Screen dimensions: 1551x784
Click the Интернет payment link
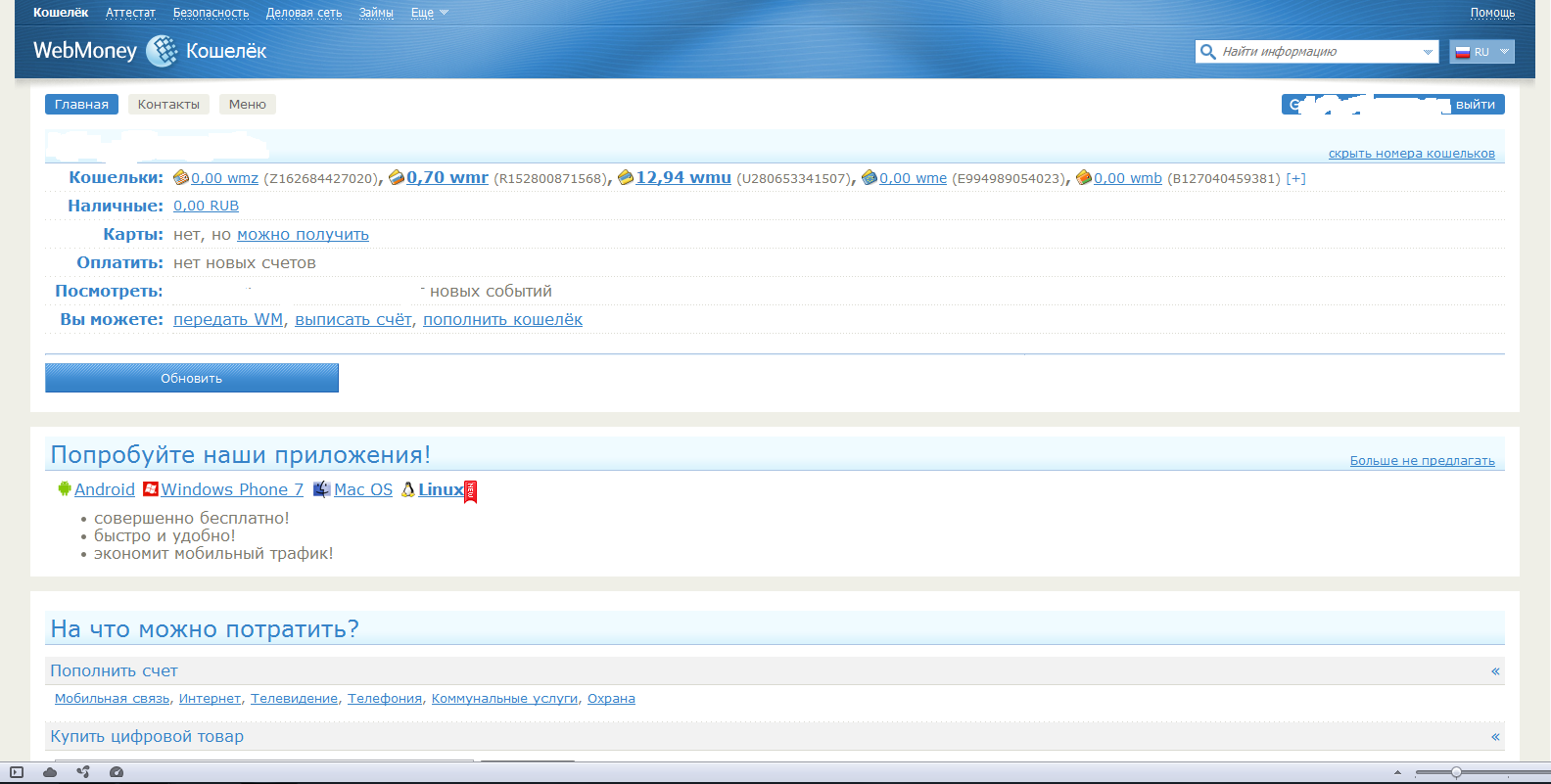point(210,699)
